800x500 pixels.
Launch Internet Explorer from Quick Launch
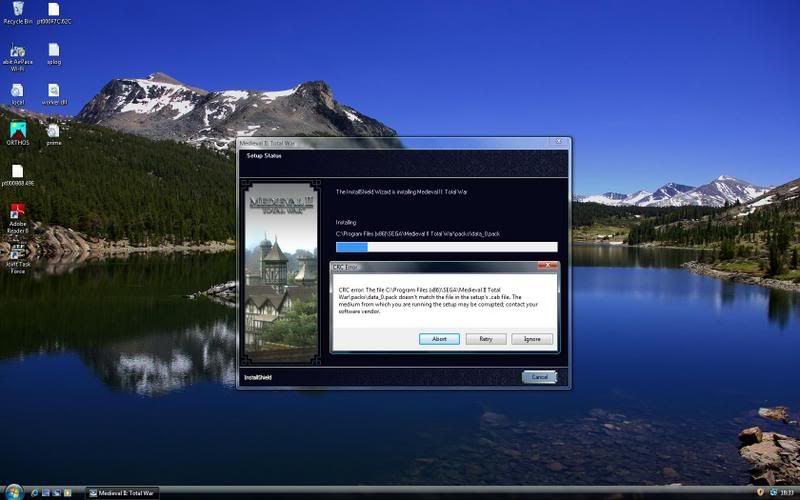(35, 493)
